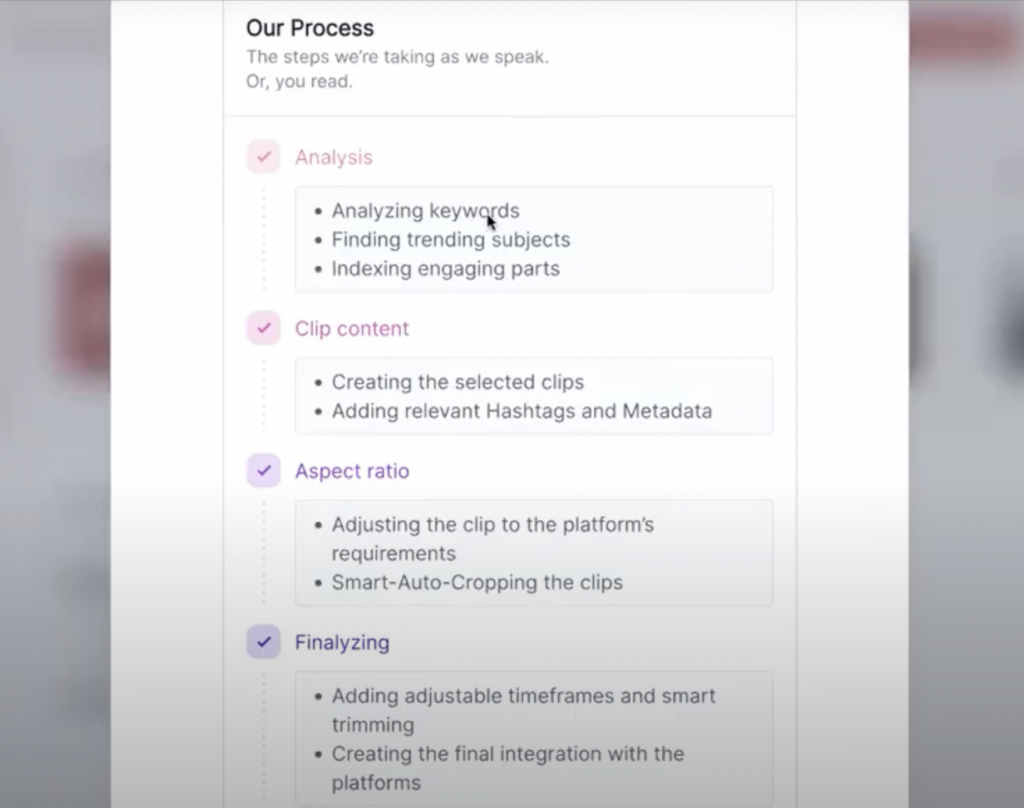Click Adding adjustable timeframes and smart trimming
Screen dimensions: 1024x808
pyautogui.click(x=523, y=710)
